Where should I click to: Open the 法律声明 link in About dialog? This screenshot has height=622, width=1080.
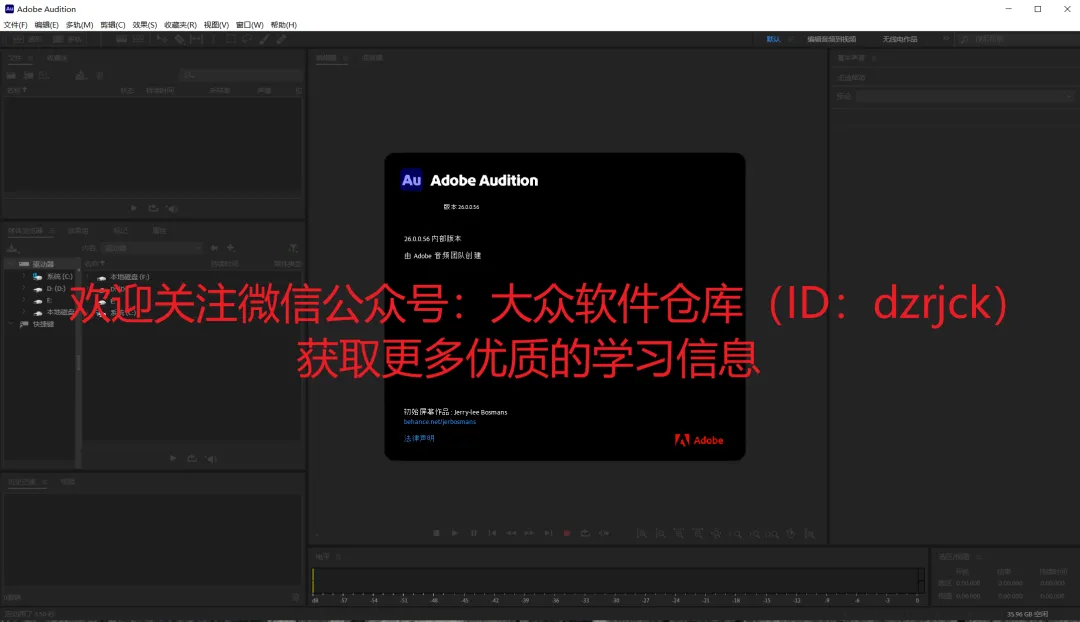point(419,438)
